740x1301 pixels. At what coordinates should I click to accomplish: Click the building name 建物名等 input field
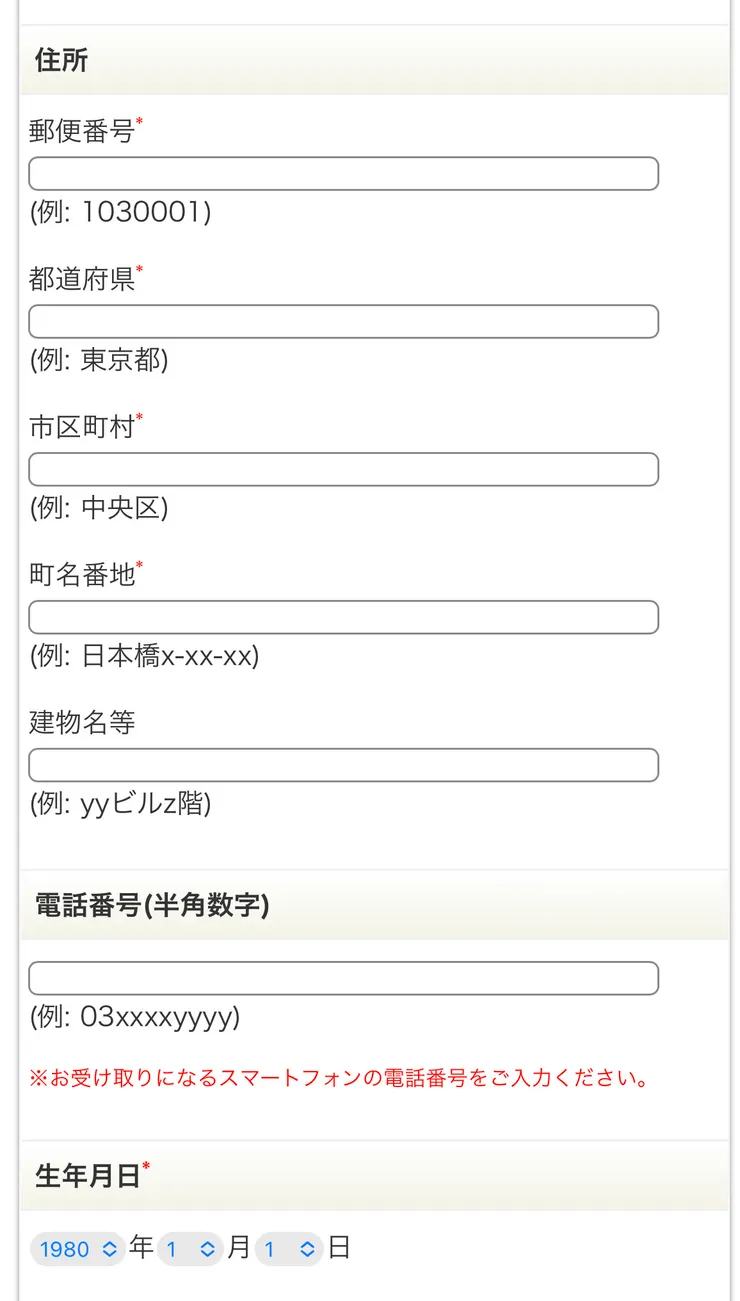pos(344,765)
